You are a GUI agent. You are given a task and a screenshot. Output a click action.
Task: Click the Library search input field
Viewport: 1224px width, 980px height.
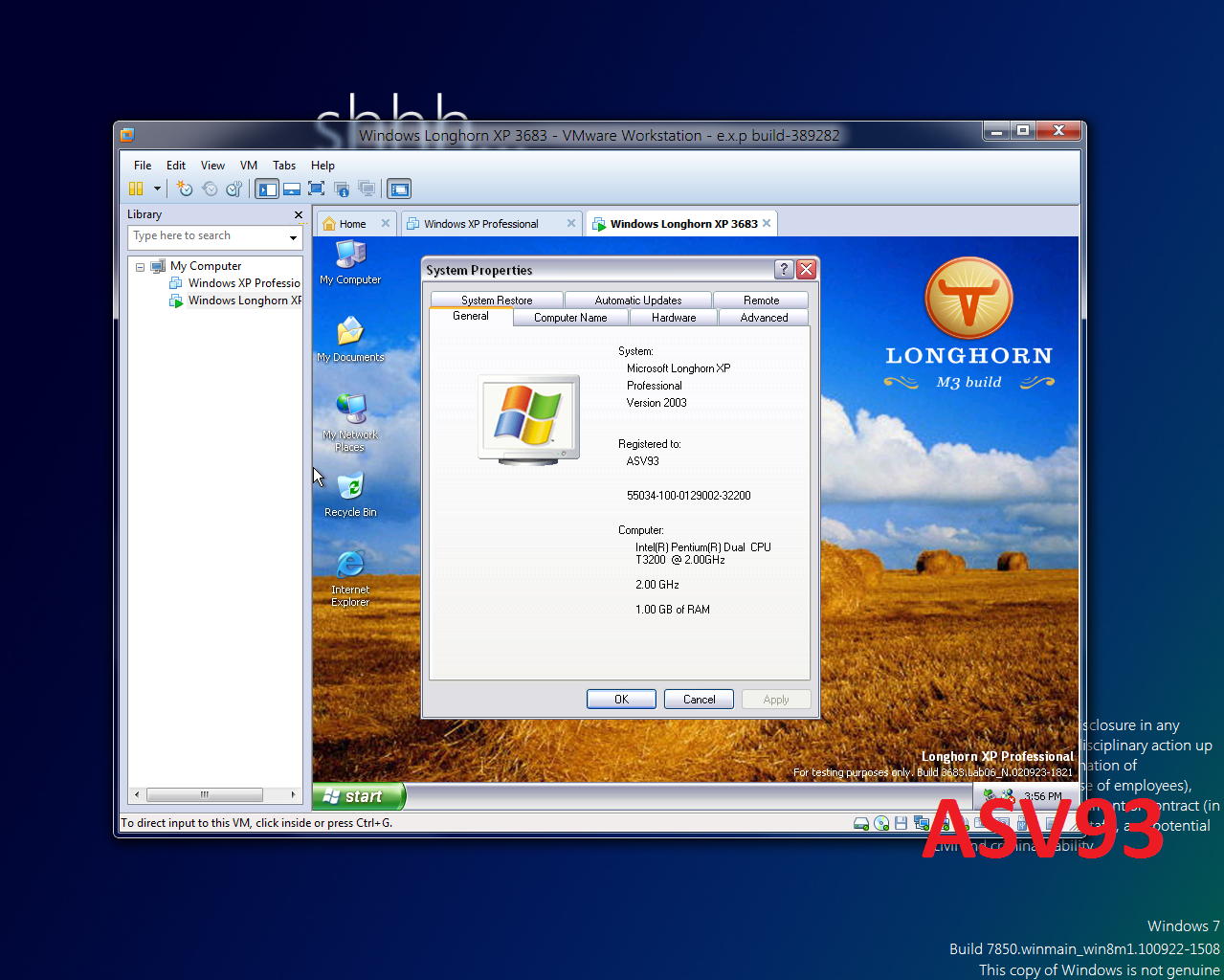pos(206,236)
